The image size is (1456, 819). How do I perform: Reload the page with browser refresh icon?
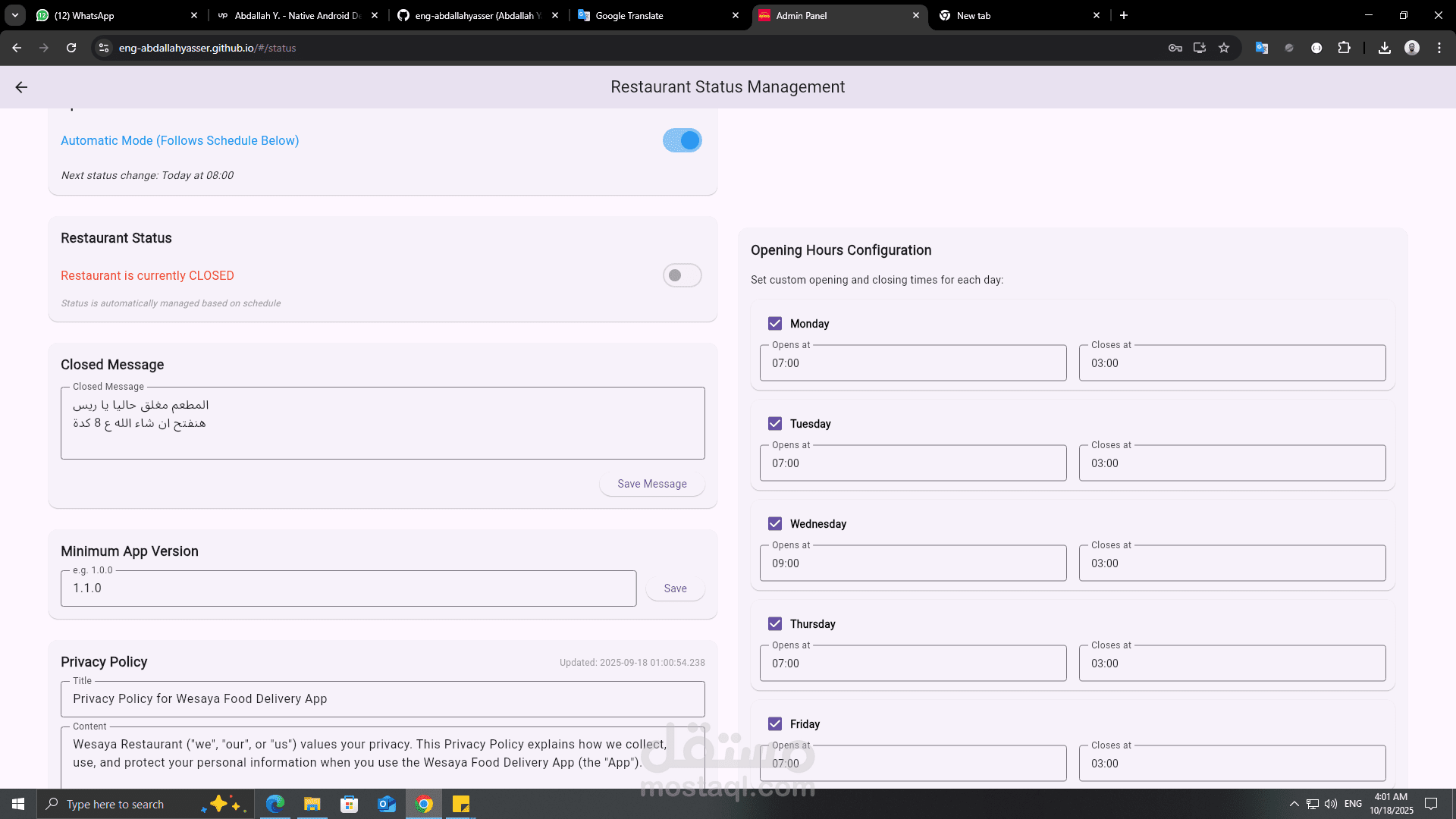tap(71, 48)
